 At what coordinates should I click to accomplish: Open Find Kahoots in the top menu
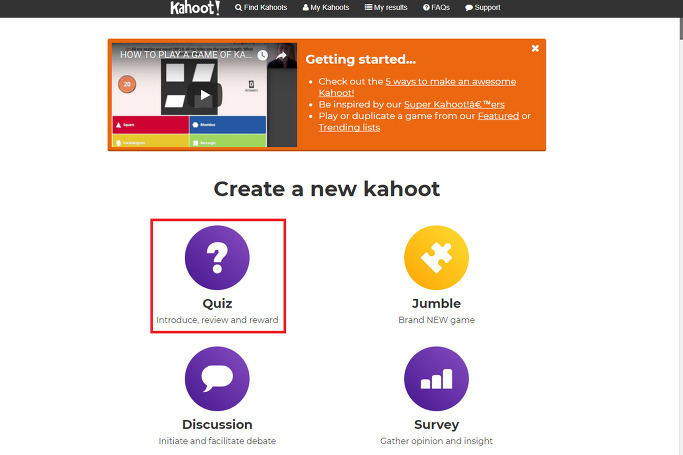coord(261,7)
